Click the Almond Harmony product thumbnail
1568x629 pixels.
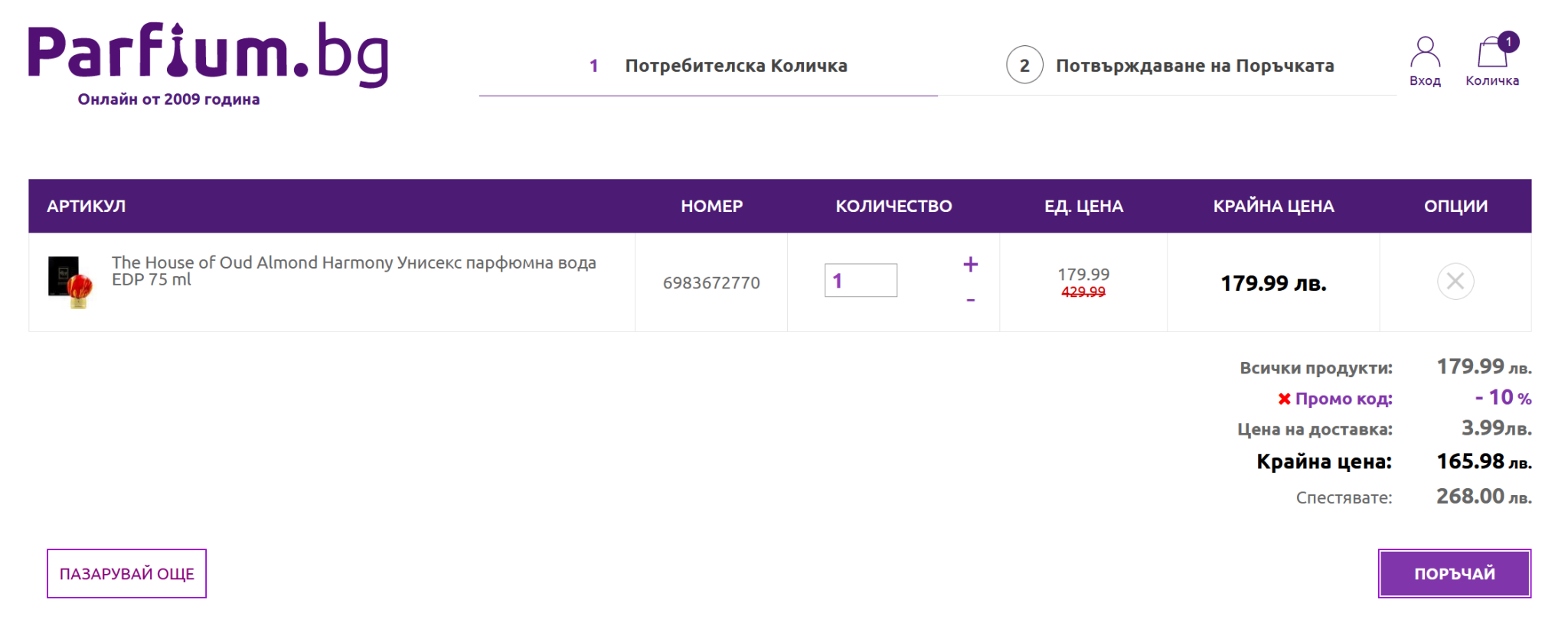point(70,282)
